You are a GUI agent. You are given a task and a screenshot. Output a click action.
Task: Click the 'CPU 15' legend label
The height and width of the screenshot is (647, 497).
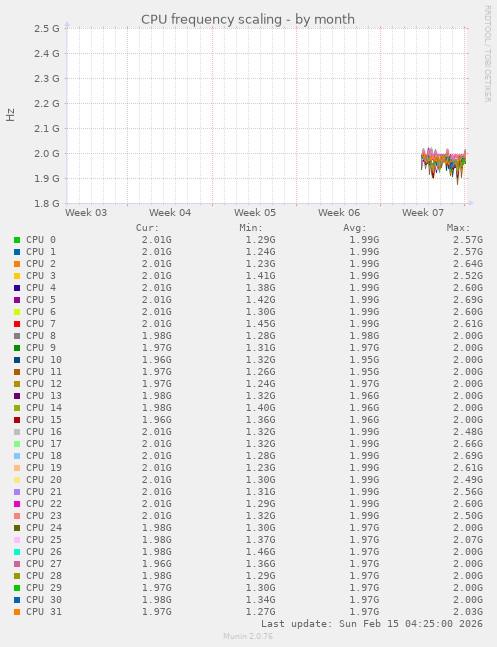point(44,420)
